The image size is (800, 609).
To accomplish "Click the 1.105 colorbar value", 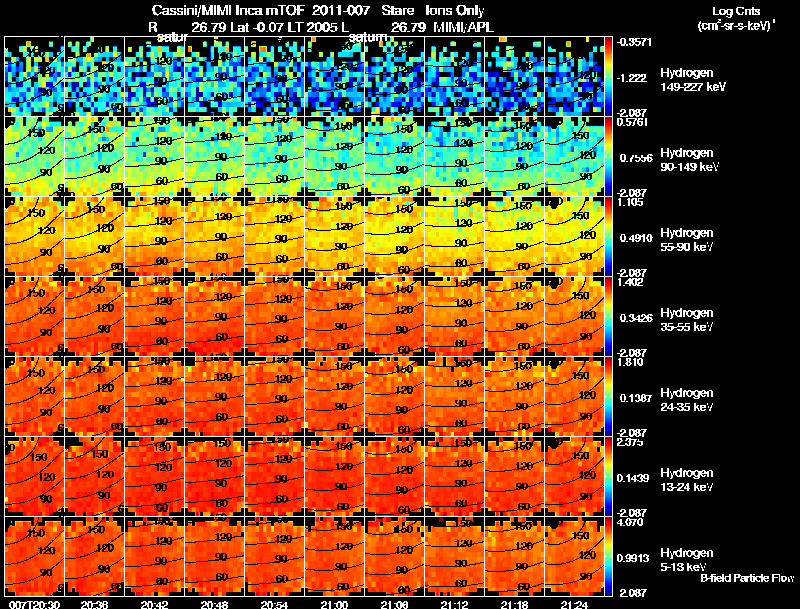I will tap(630, 202).
